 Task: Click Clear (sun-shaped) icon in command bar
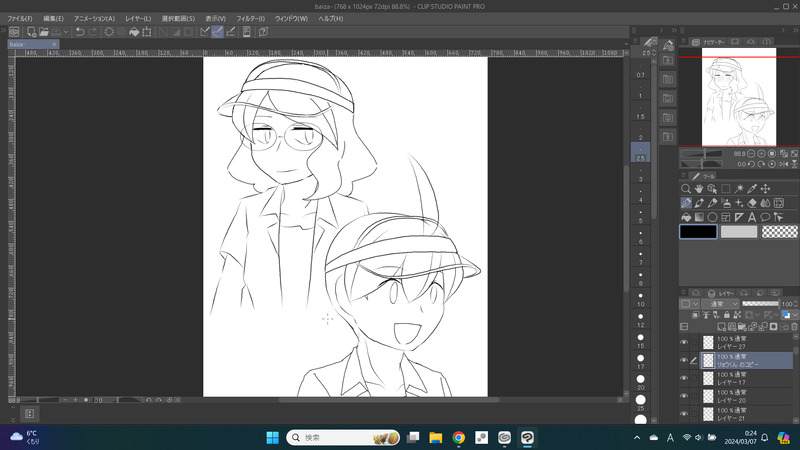coord(109,32)
